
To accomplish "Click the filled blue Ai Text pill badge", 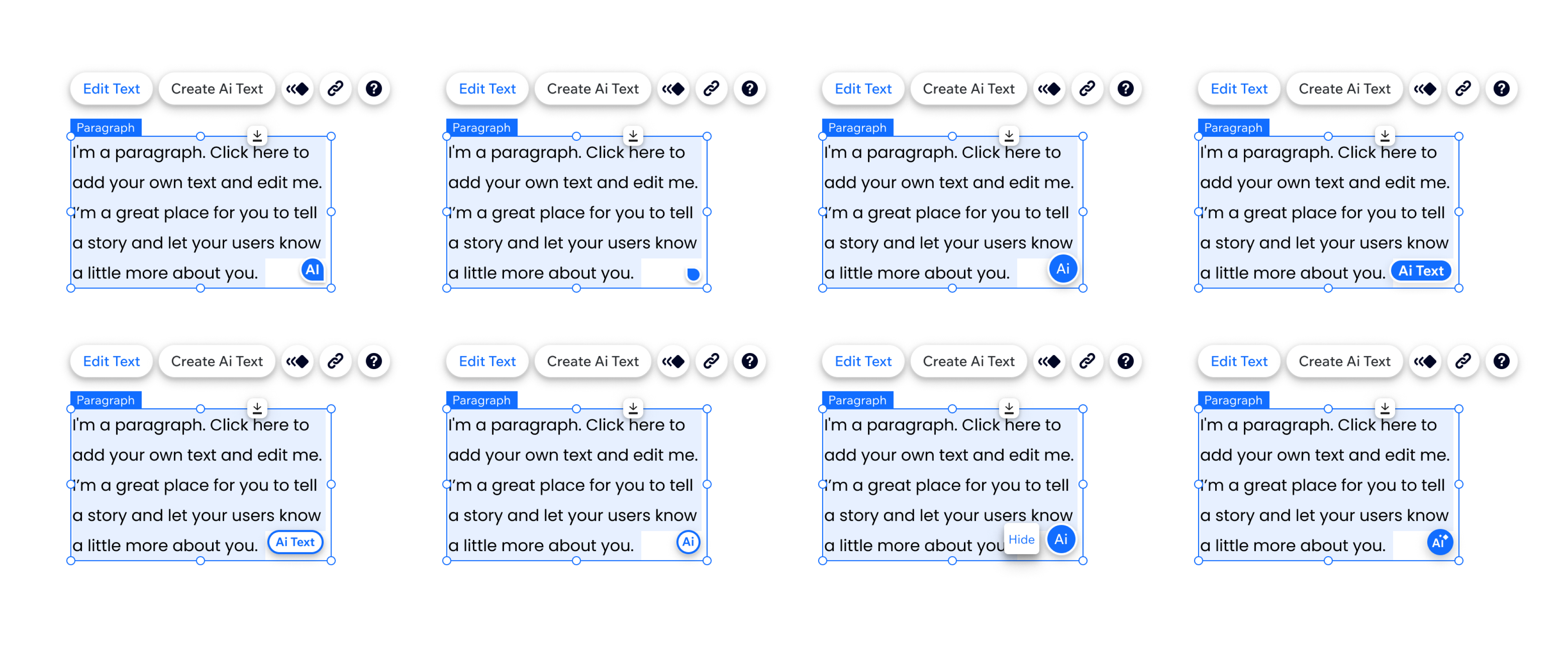I will coord(1421,271).
